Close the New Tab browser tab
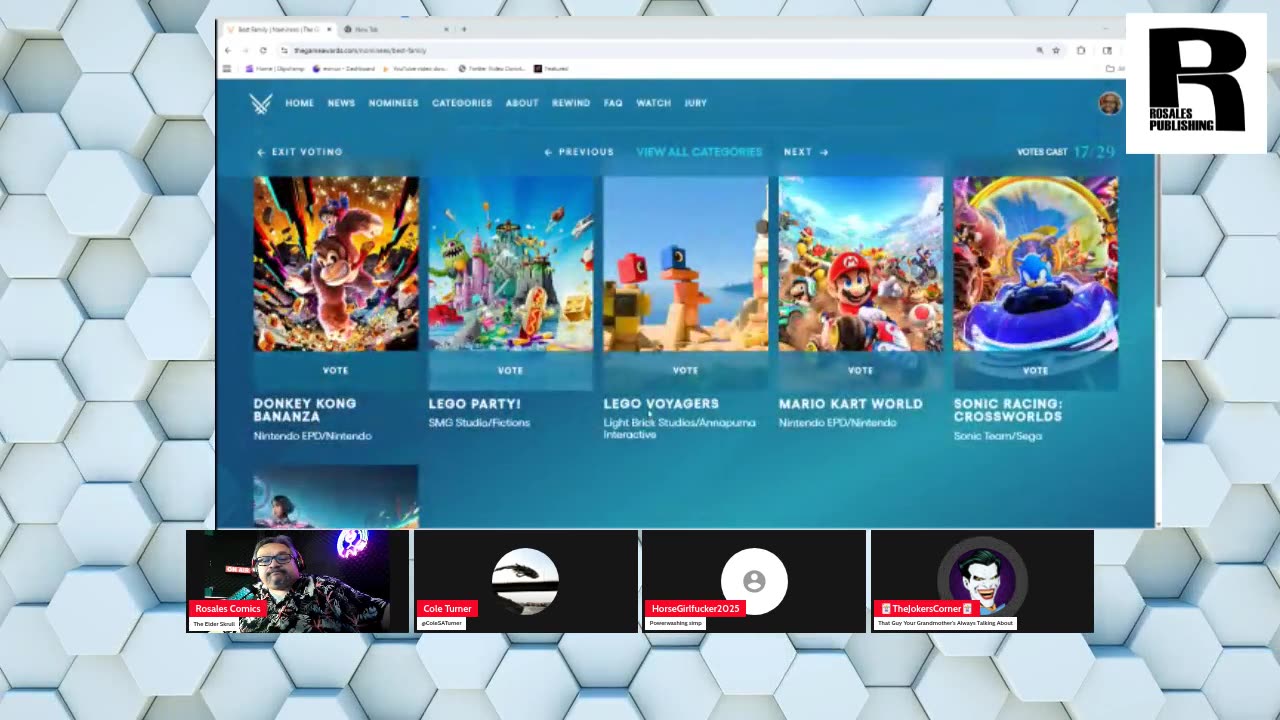Image resolution: width=1280 pixels, height=720 pixels. (x=446, y=29)
